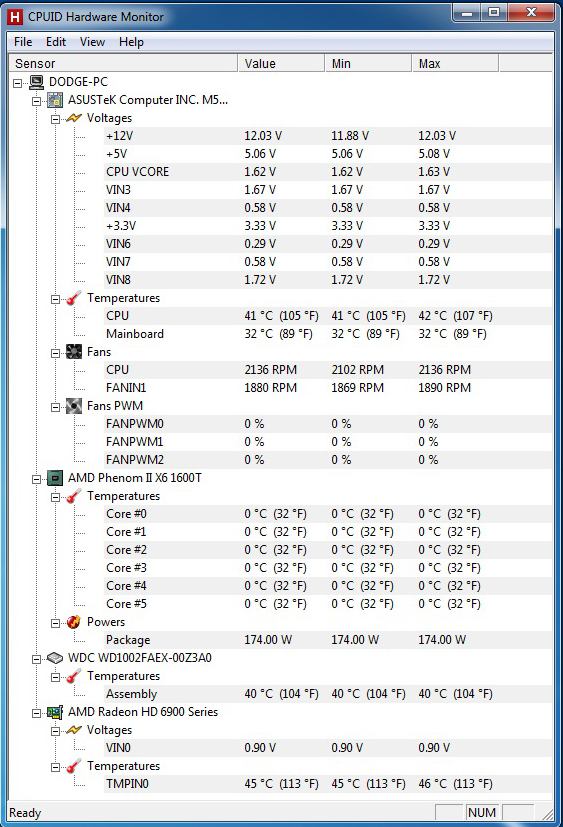
Task: Click the motherboard Temperatures thermometer icon
Action: click(x=74, y=298)
